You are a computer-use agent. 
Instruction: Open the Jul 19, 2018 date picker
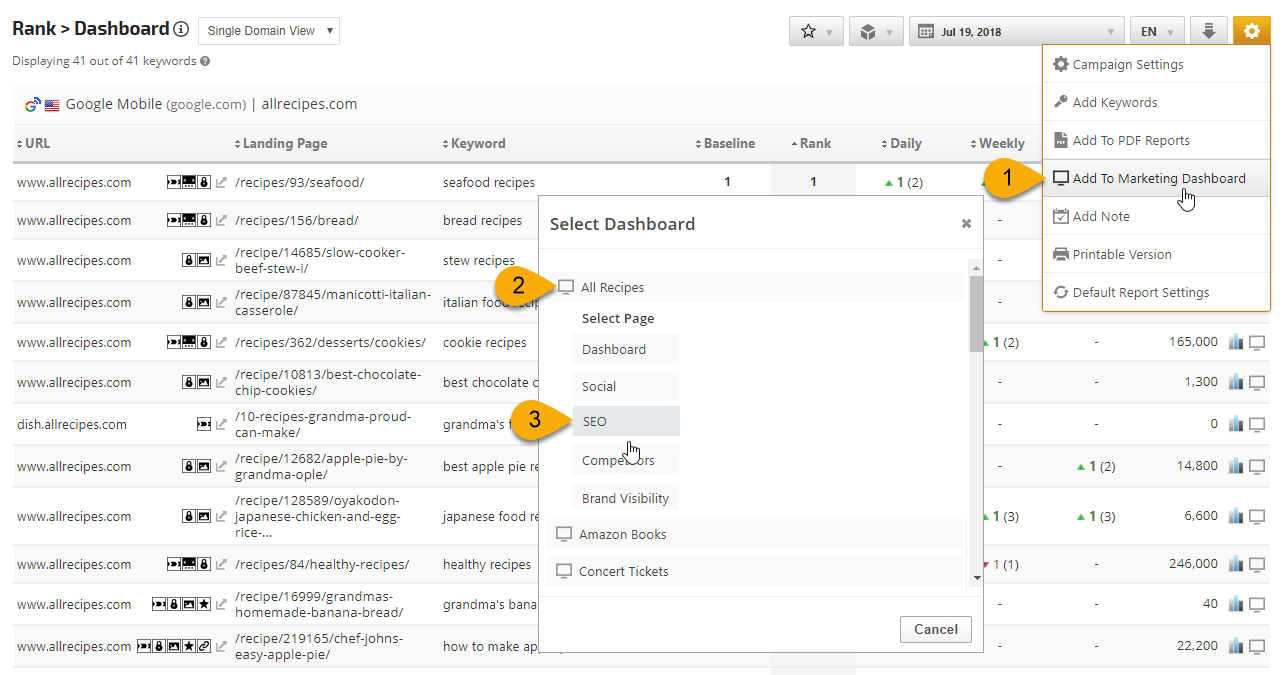click(x=1016, y=31)
